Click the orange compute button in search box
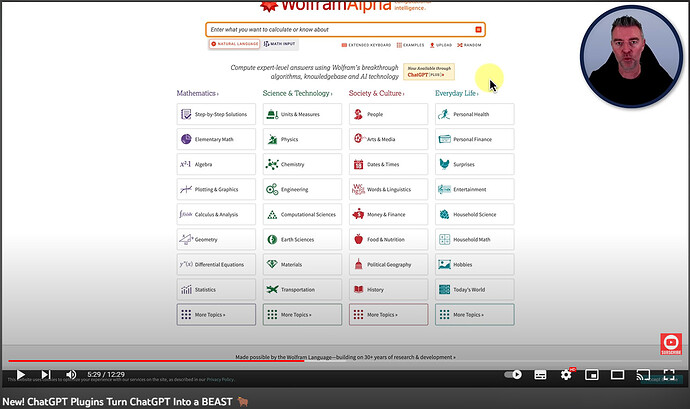This screenshot has width=690, height=409. (x=478, y=29)
